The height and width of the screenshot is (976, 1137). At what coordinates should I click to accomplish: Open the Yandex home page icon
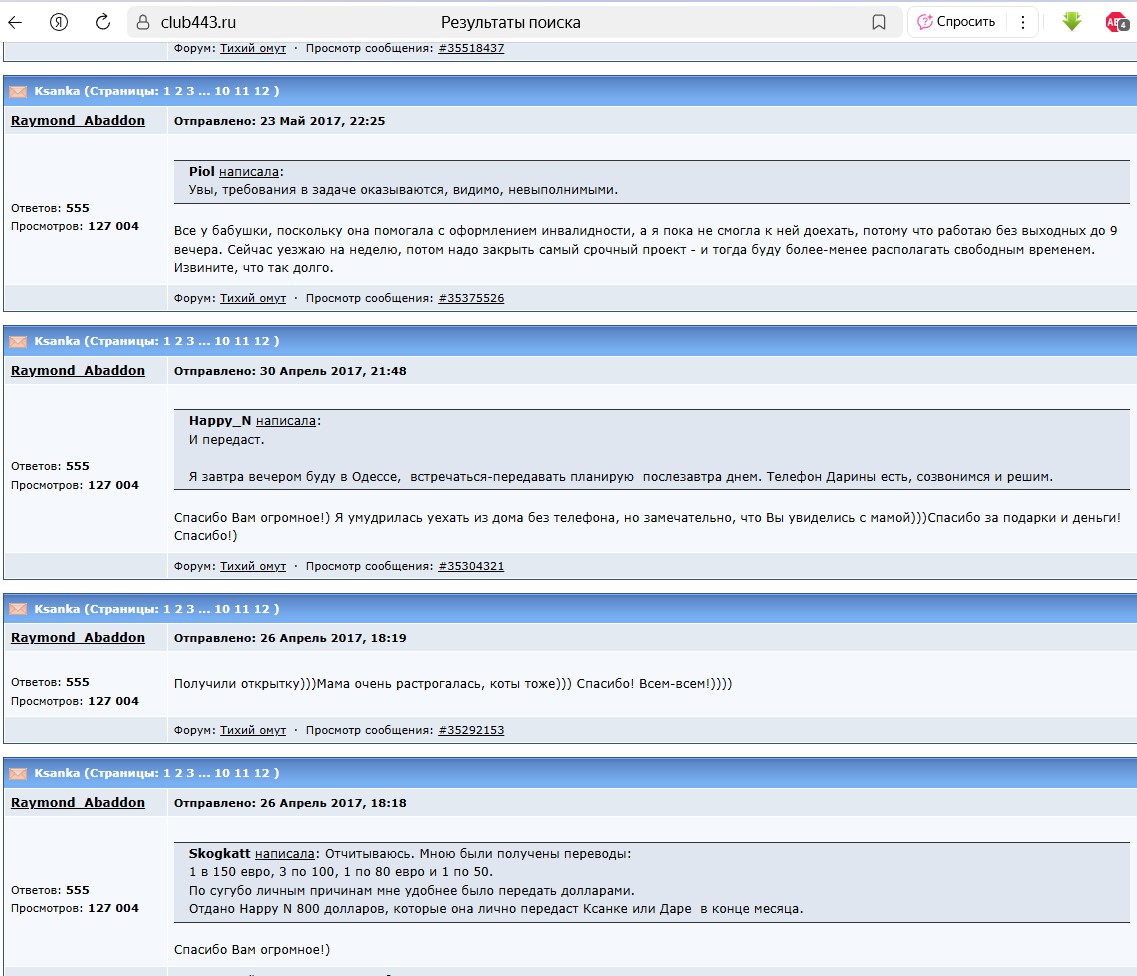(x=59, y=22)
